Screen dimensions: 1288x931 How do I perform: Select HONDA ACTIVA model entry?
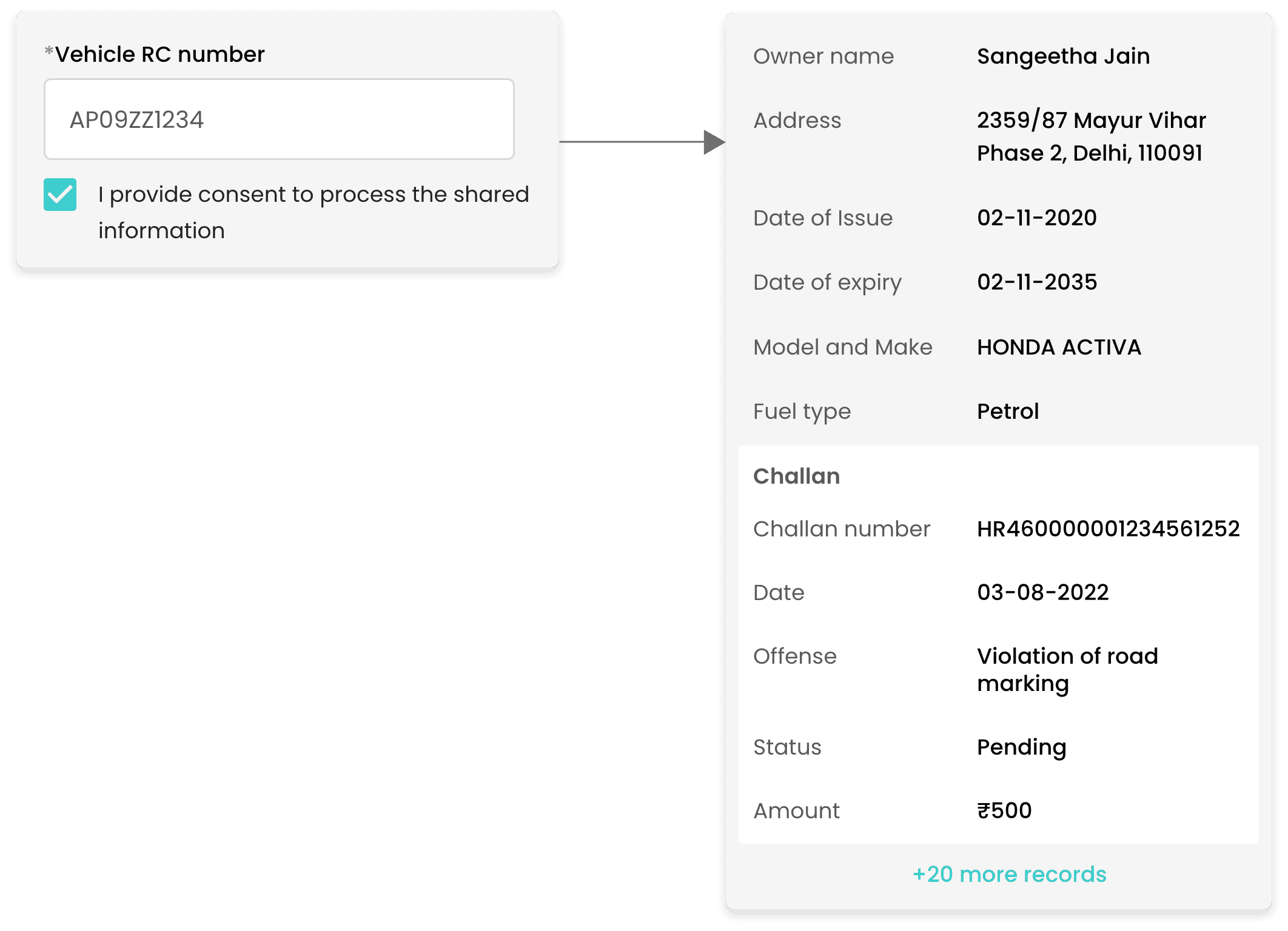tap(1059, 347)
